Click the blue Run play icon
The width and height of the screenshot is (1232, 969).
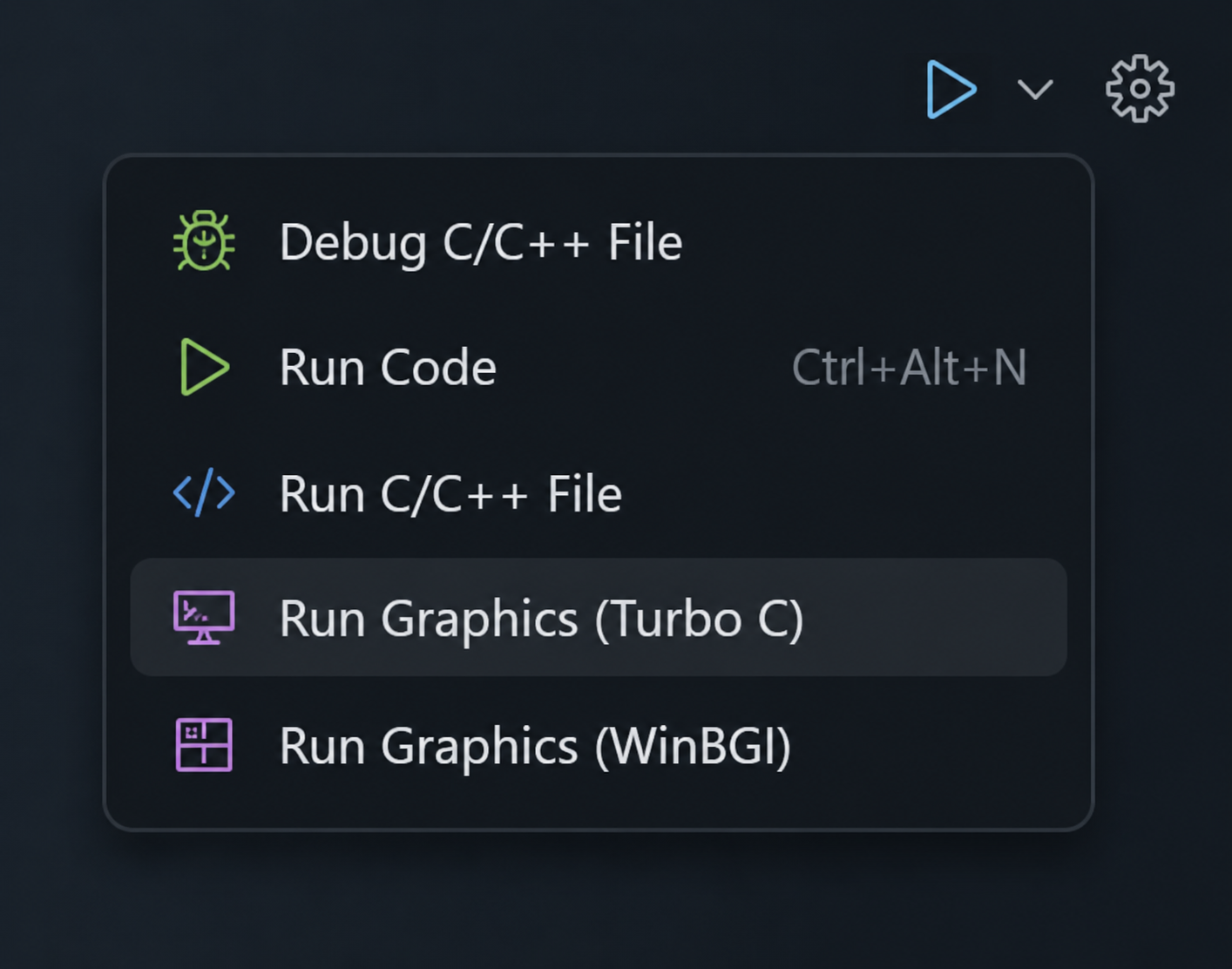point(950,89)
